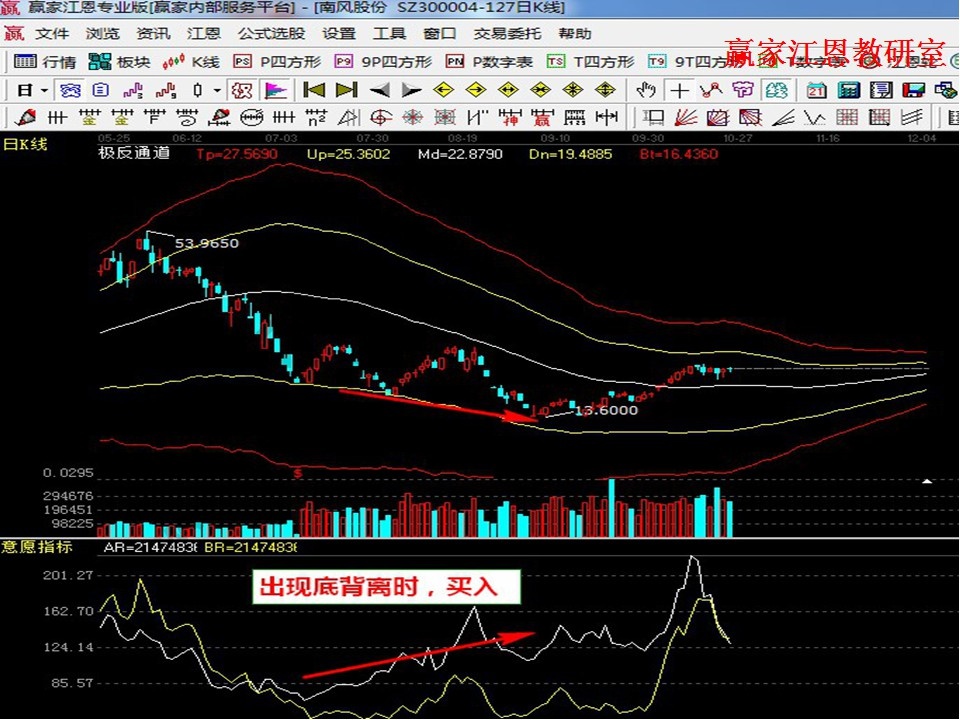Open the candlestick type dropdown arrow

[216, 90]
